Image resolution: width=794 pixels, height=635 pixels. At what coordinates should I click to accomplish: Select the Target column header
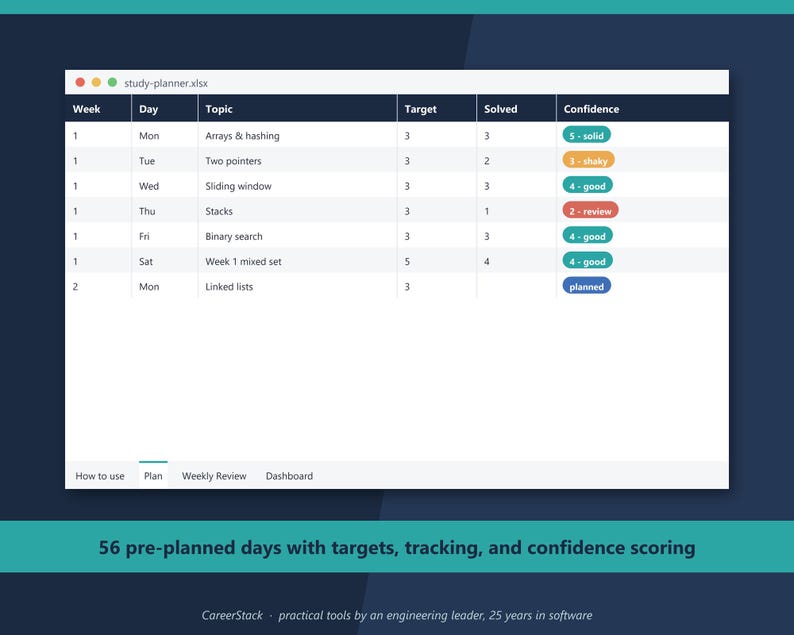pyautogui.click(x=436, y=109)
